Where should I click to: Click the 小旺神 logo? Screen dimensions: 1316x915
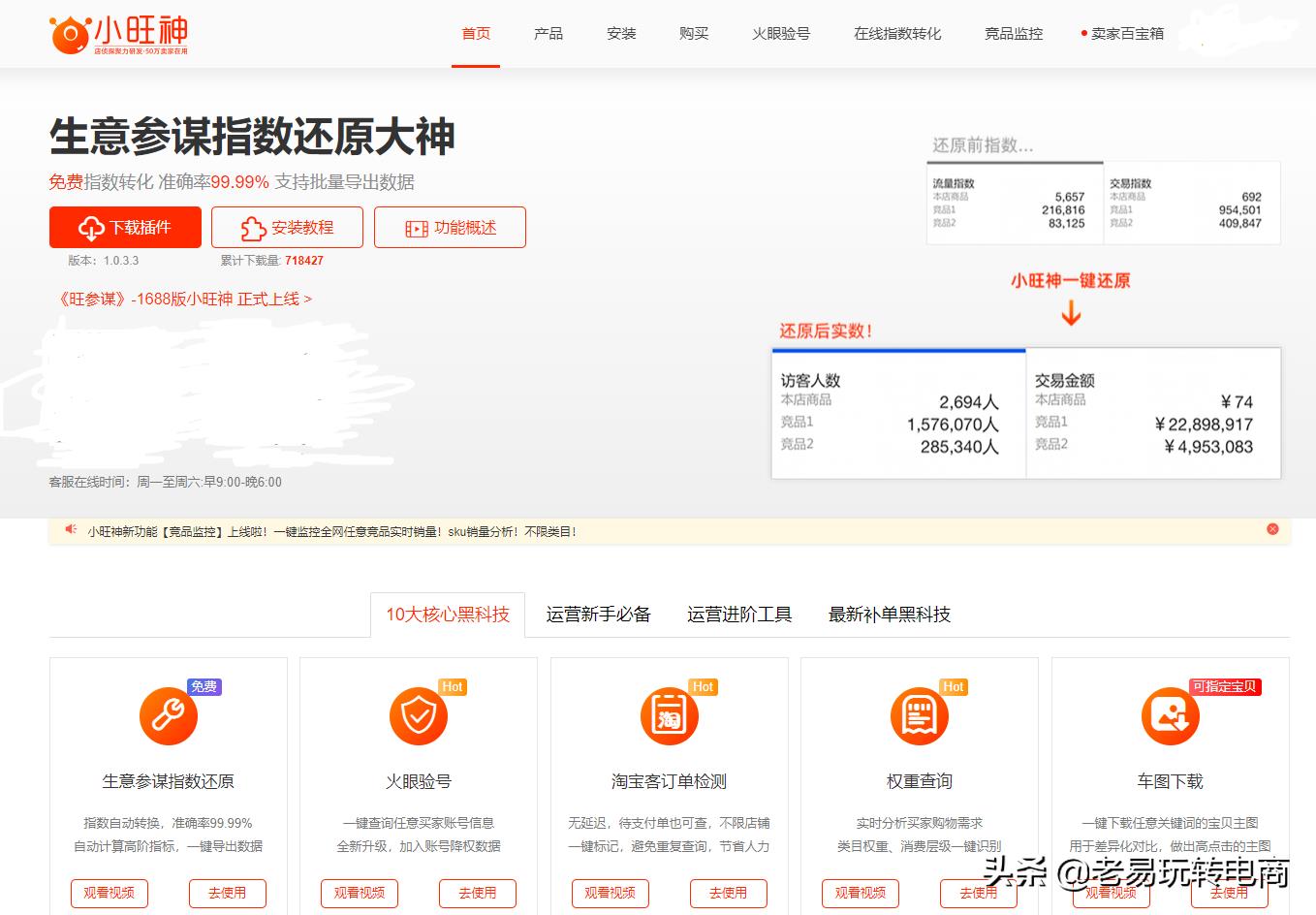(x=119, y=34)
